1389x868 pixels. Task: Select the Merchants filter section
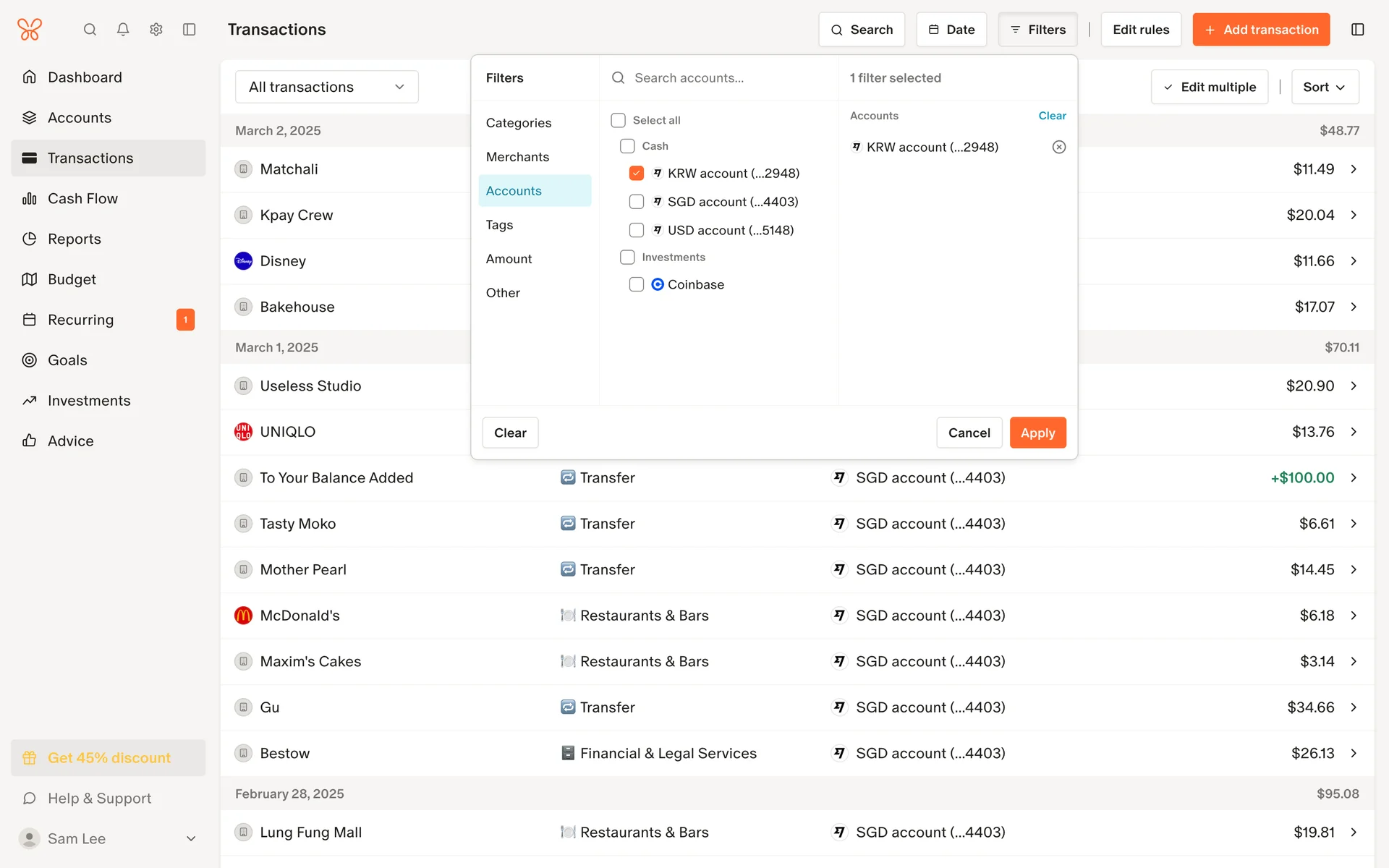coord(517,157)
